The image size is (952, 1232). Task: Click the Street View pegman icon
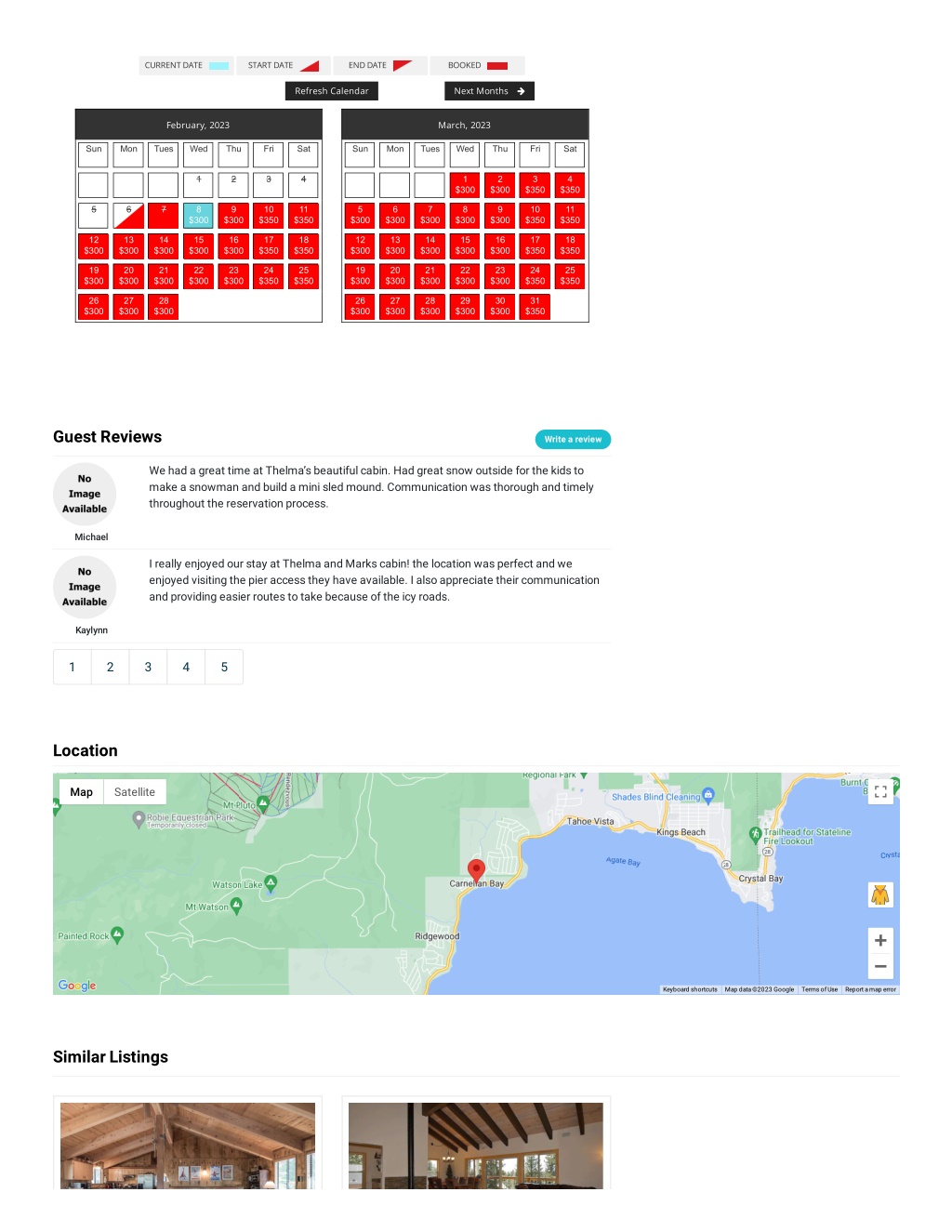pyautogui.click(x=880, y=894)
